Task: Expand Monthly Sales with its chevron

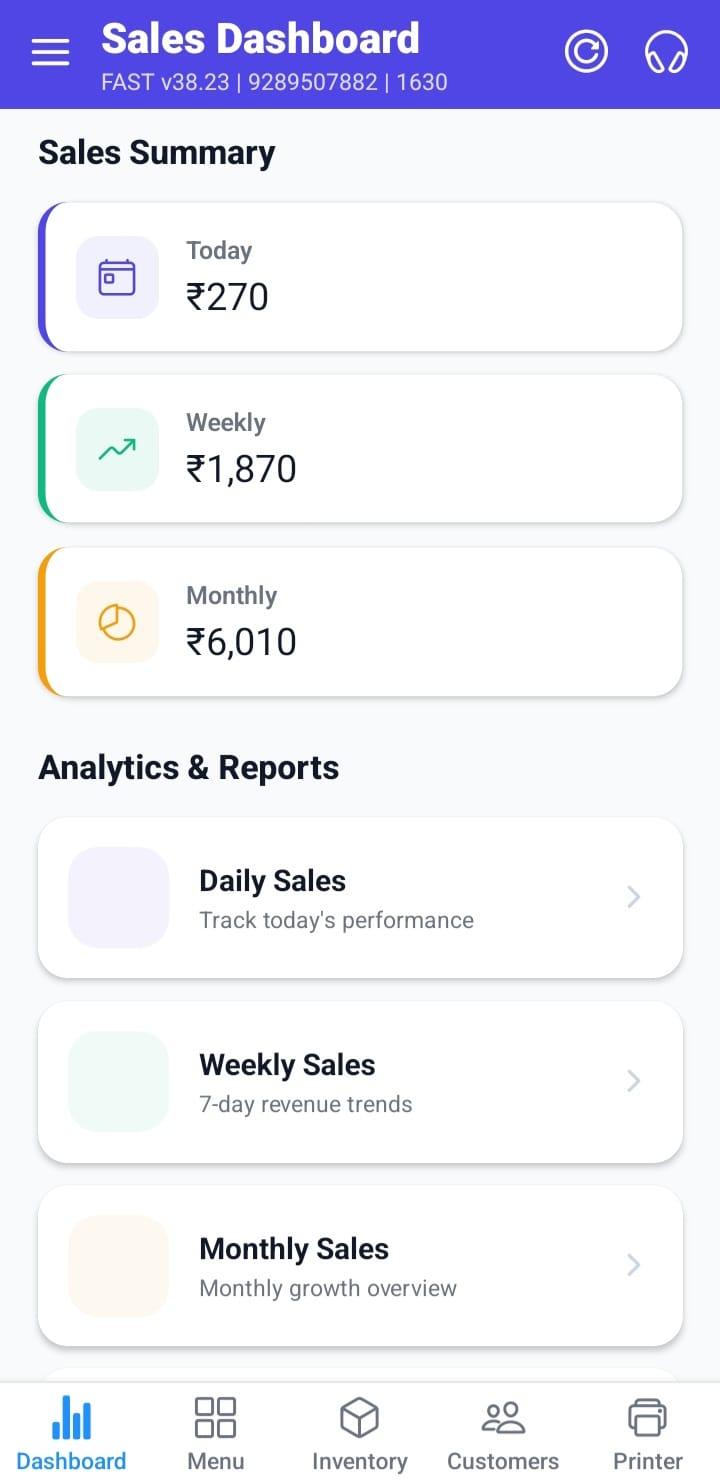Action: (633, 1265)
